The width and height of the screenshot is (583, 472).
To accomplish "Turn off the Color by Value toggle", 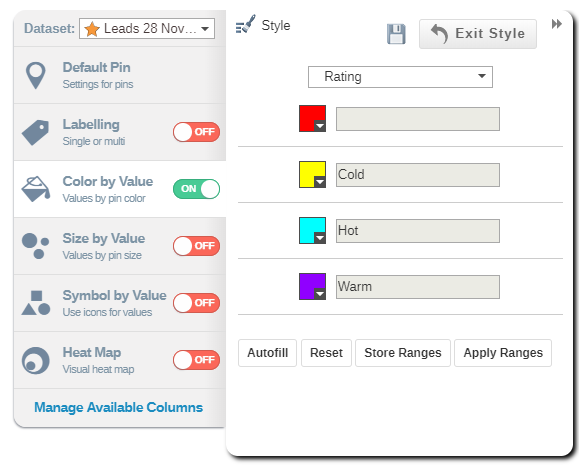I will (196, 189).
